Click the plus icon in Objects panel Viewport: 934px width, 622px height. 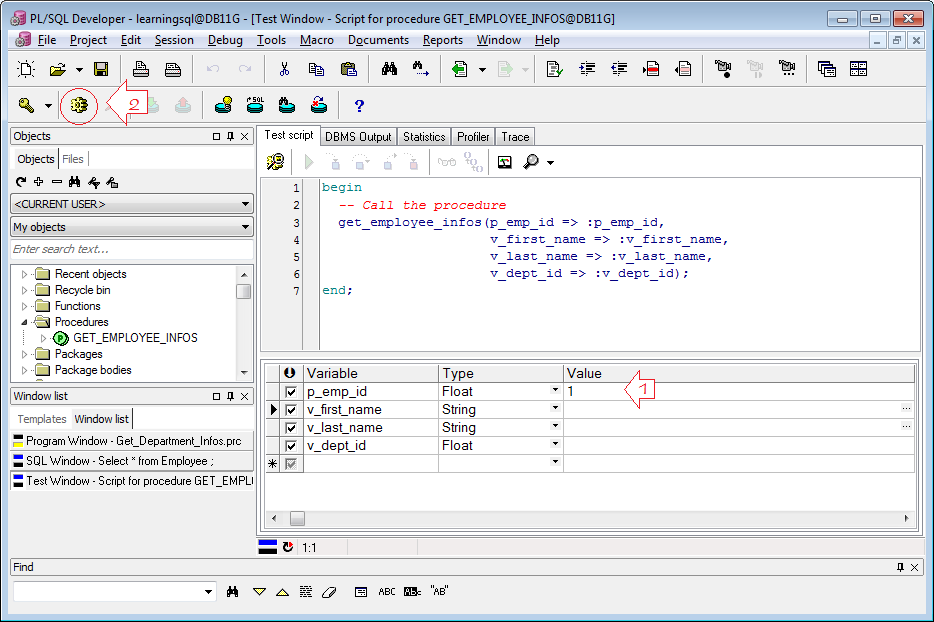pos(39,182)
